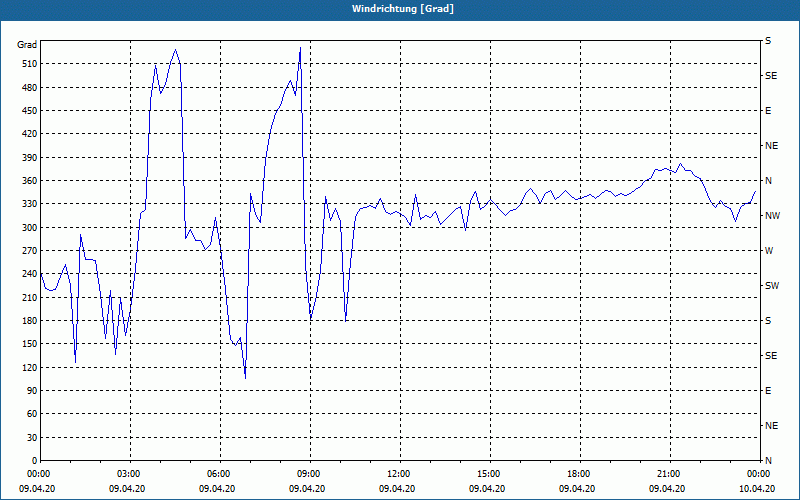Click the 09.04.20 date below 03:00
Image resolution: width=800 pixels, height=500 pixels.
(127, 488)
